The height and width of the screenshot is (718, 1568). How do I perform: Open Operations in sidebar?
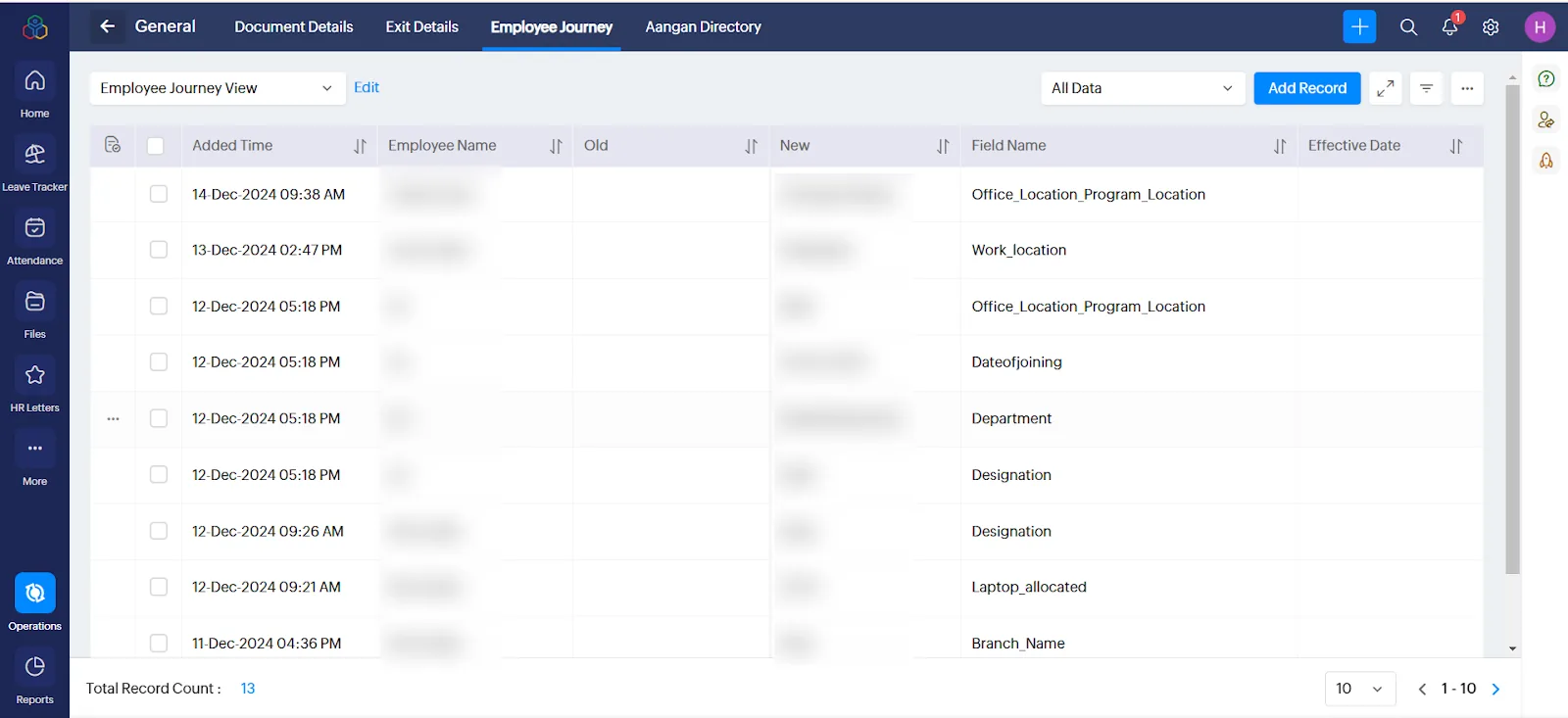coord(34,602)
